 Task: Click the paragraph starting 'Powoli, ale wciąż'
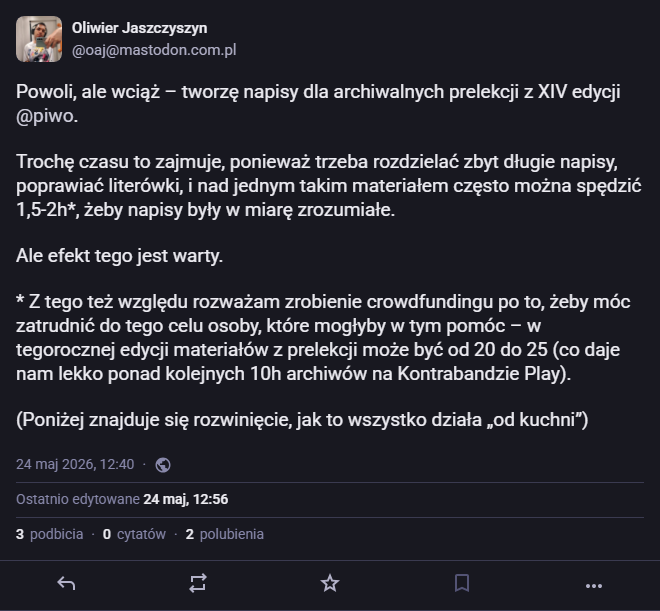(318, 104)
